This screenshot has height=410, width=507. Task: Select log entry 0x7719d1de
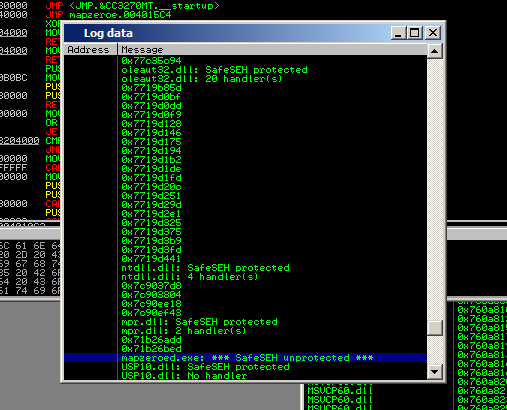click(151, 169)
